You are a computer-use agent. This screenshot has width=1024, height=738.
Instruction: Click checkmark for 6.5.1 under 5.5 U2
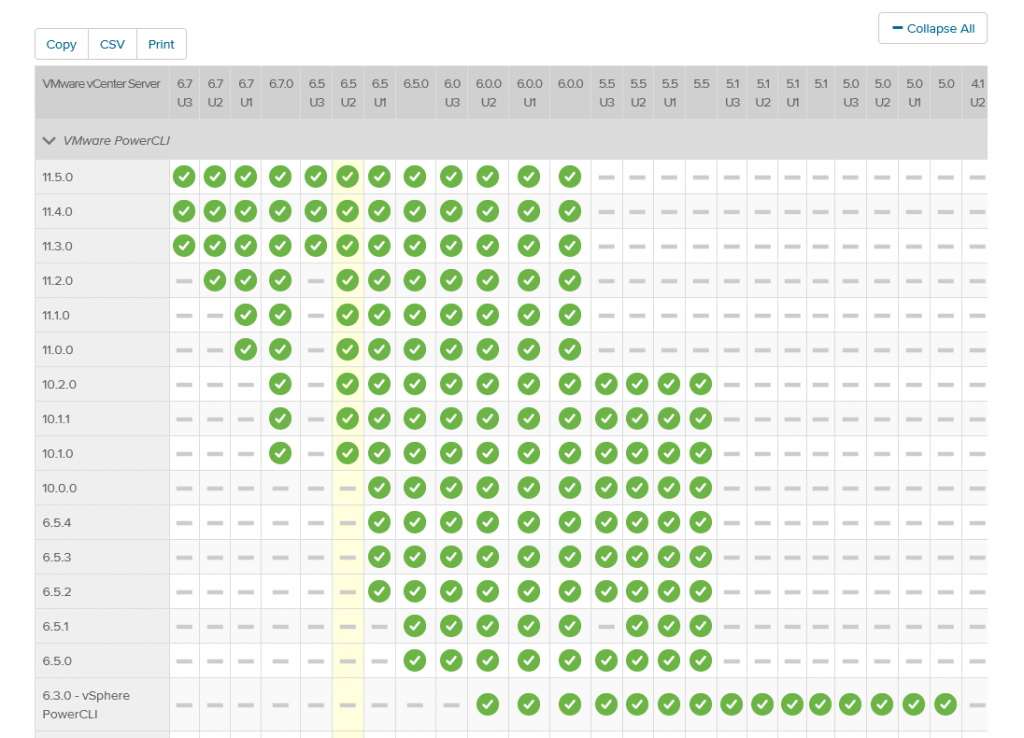637,626
